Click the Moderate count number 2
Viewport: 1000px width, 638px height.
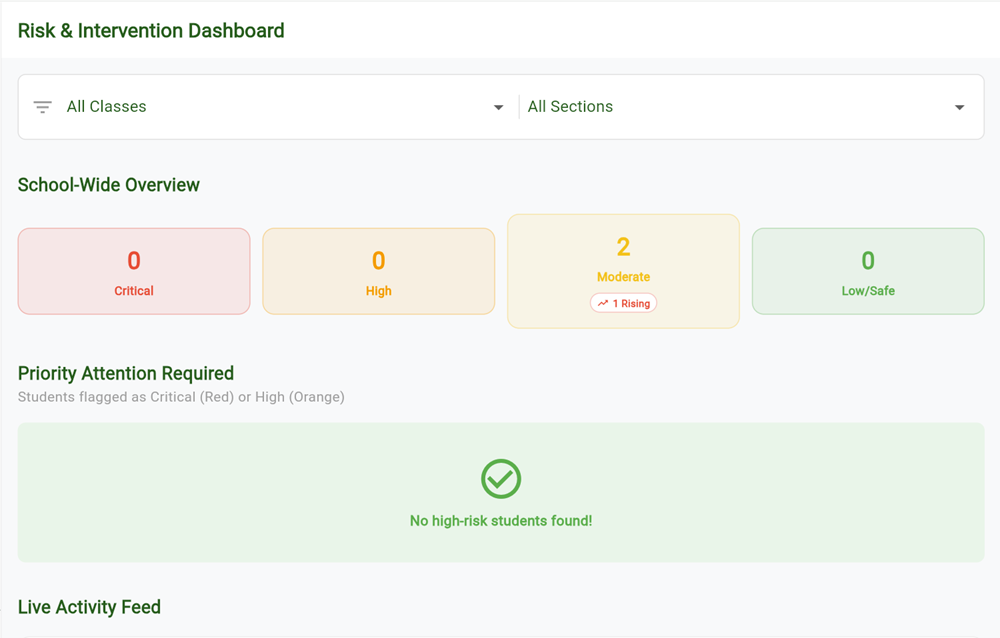tap(623, 248)
